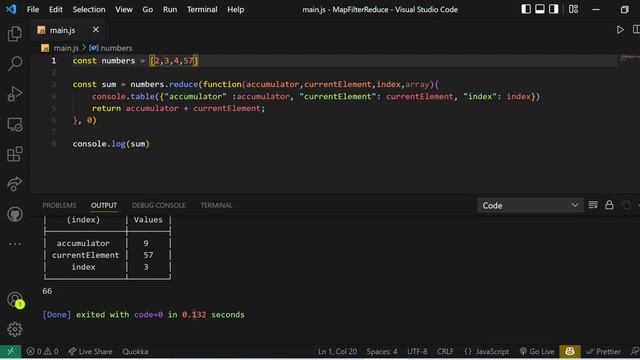The height and width of the screenshot is (360, 640).
Task: Open the Search view in activity bar
Action: [x=15, y=63]
